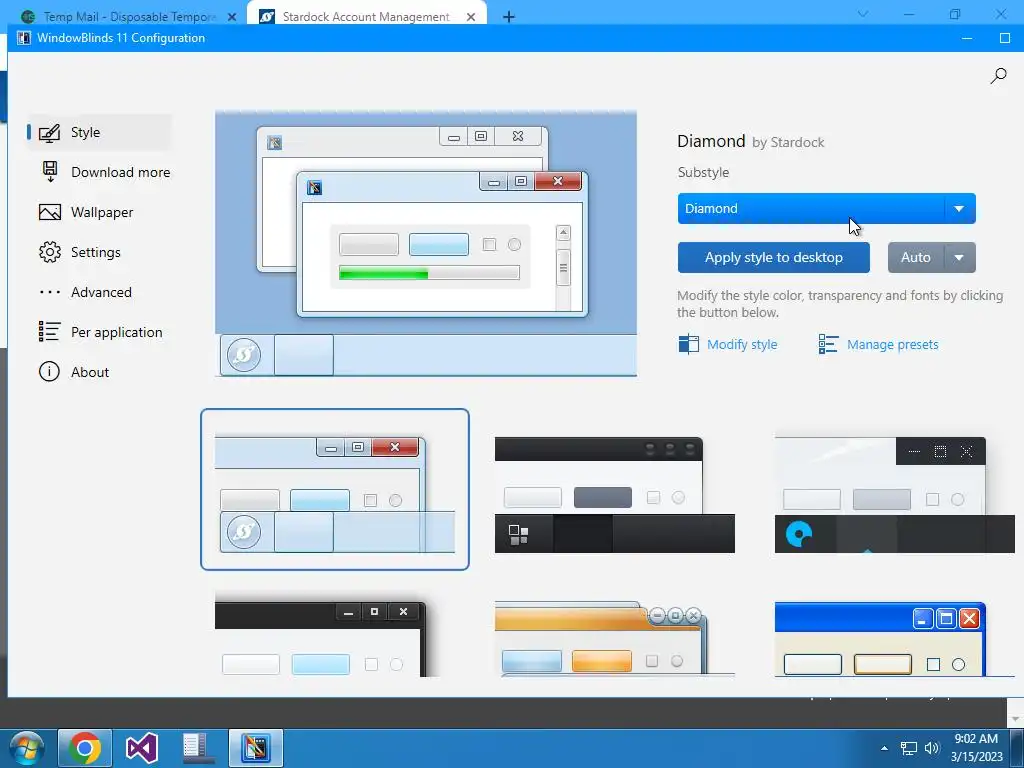Open the Windows Start orb
The height and width of the screenshot is (768, 1024).
point(27,748)
